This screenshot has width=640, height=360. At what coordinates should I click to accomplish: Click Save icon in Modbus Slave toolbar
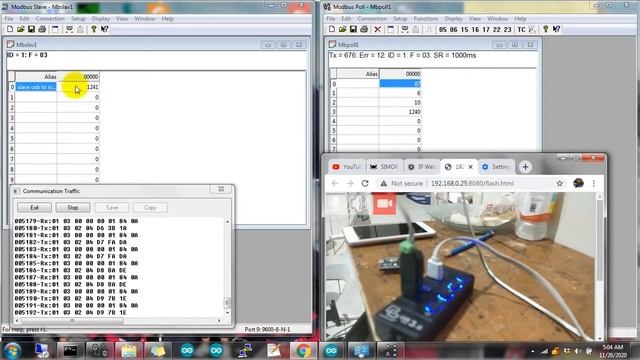[x=31, y=29]
